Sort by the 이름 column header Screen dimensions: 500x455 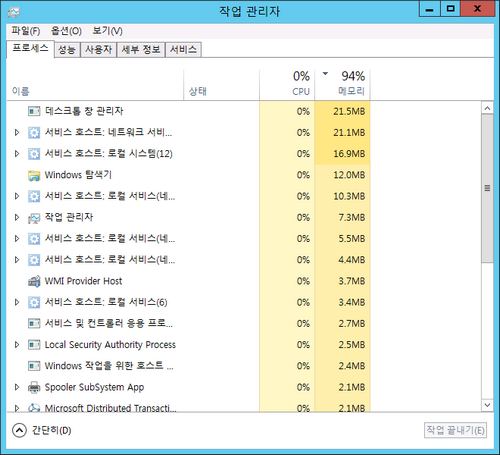point(95,85)
